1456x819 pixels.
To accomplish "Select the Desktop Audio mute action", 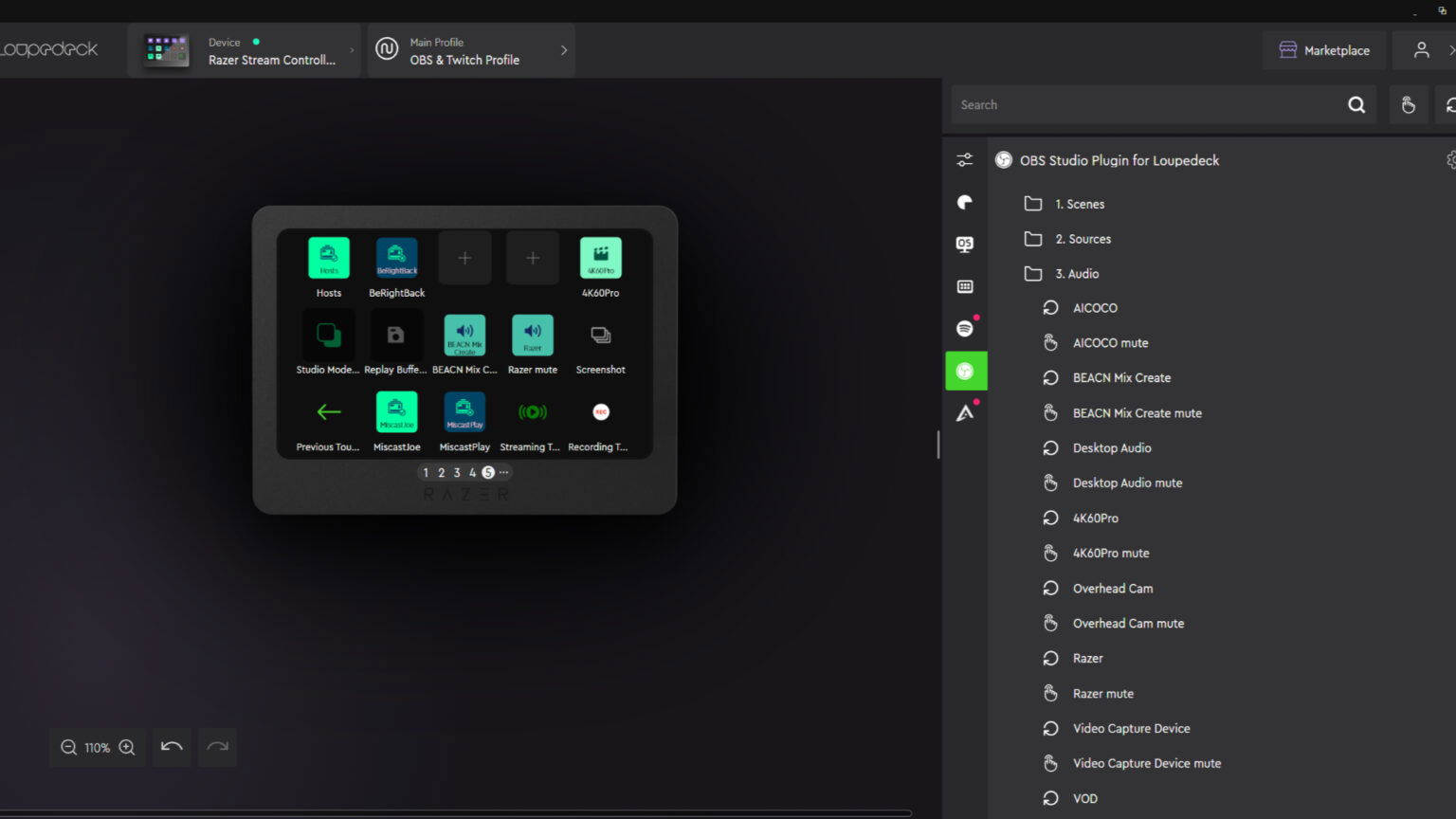I will [x=1127, y=482].
